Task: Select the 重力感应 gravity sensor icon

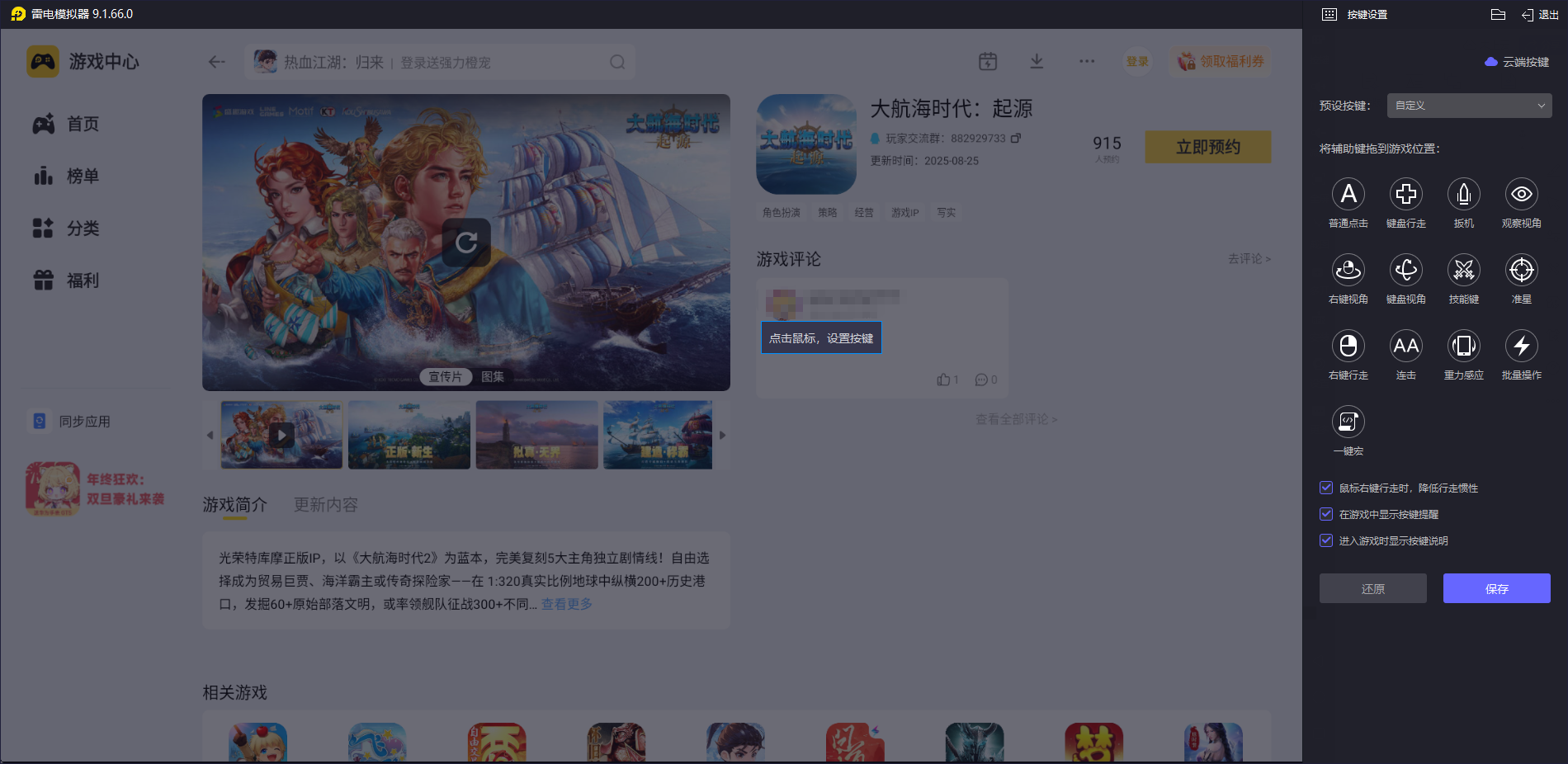Action: (x=1464, y=346)
